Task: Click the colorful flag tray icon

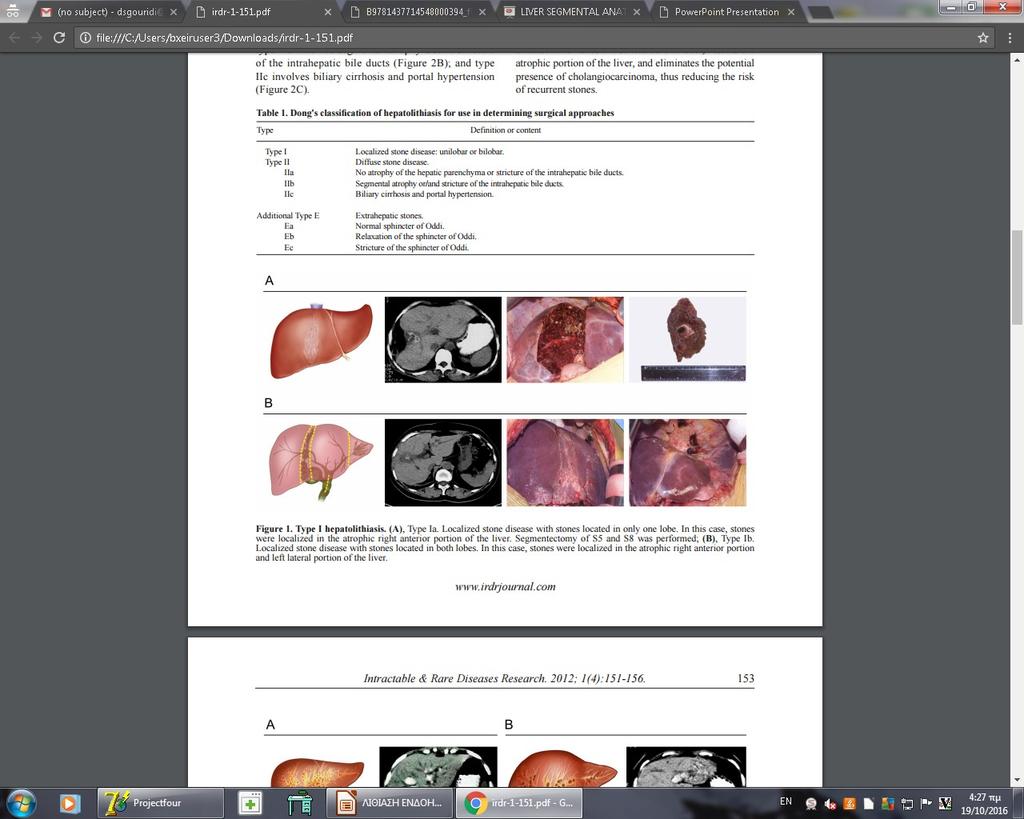Action: tap(888, 803)
